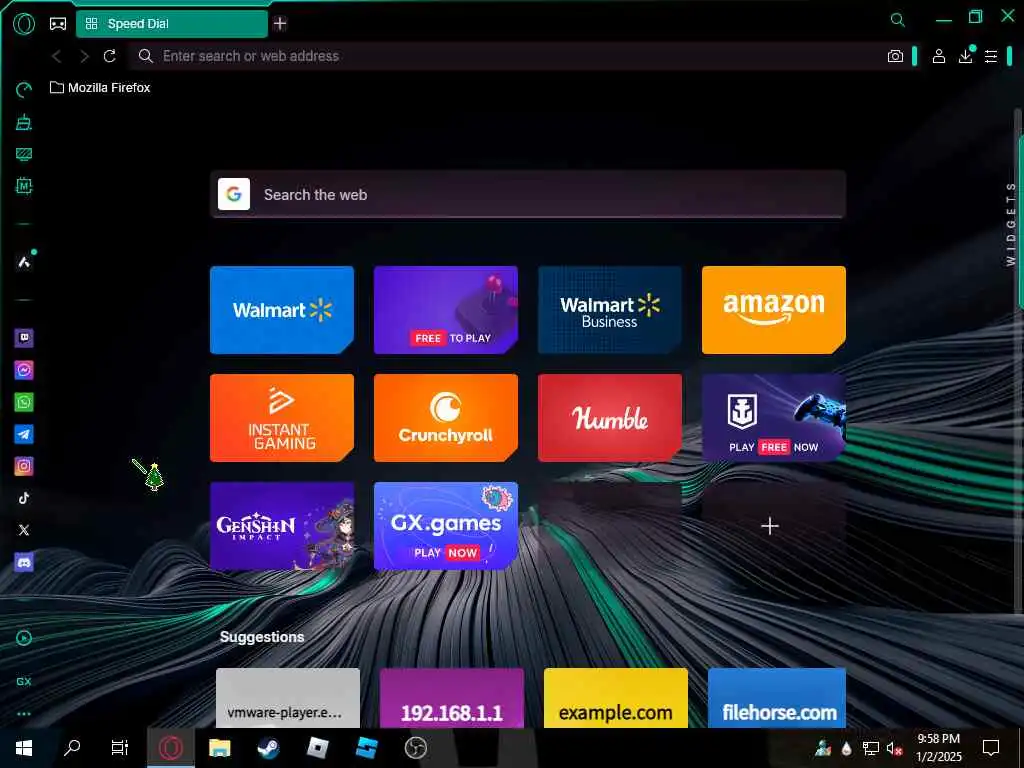Viewport: 1024px width, 768px height.
Task: Expand the Widgets side panel
Action: (1010, 224)
